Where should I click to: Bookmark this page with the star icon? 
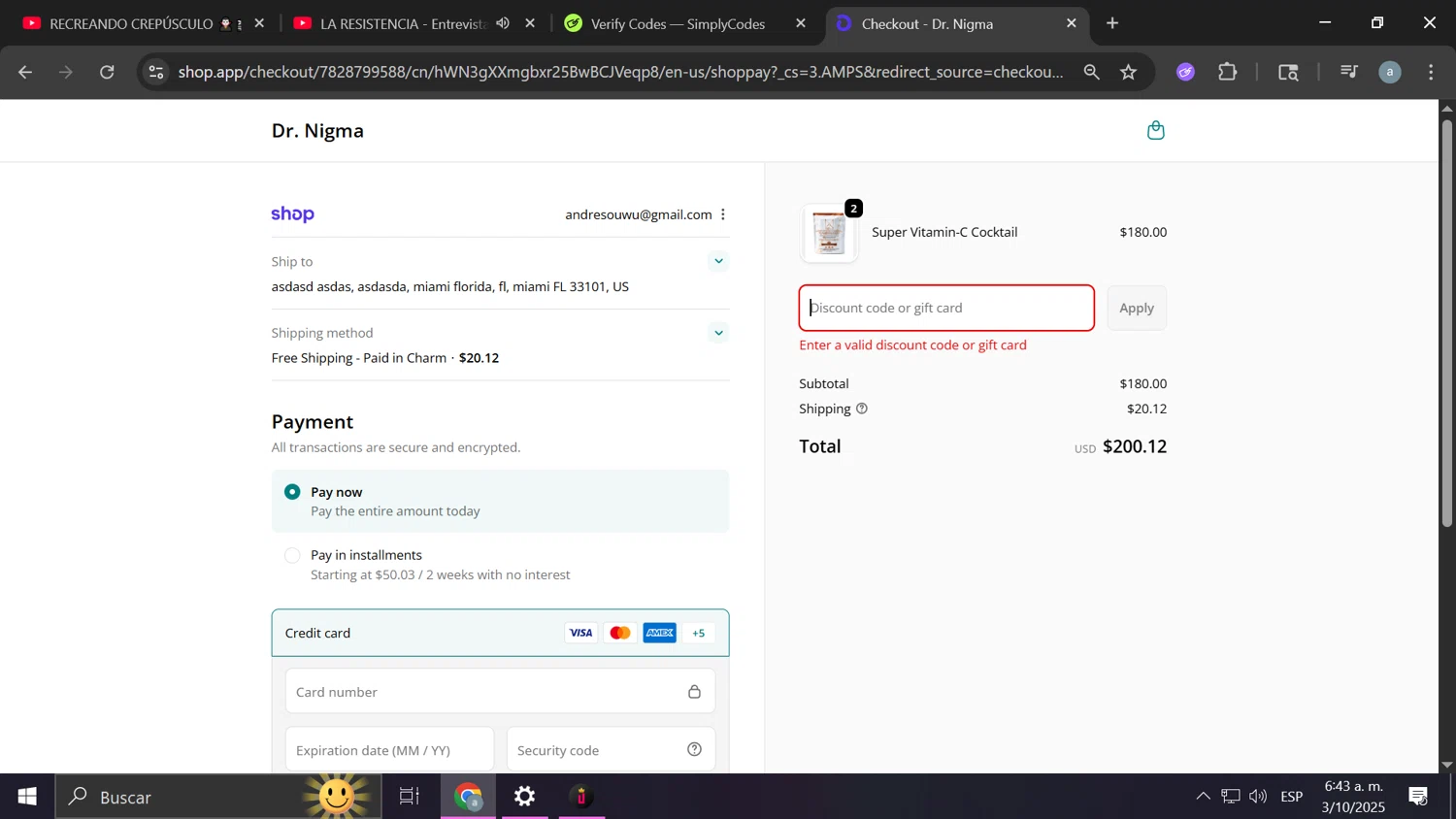(x=1128, y=72)
